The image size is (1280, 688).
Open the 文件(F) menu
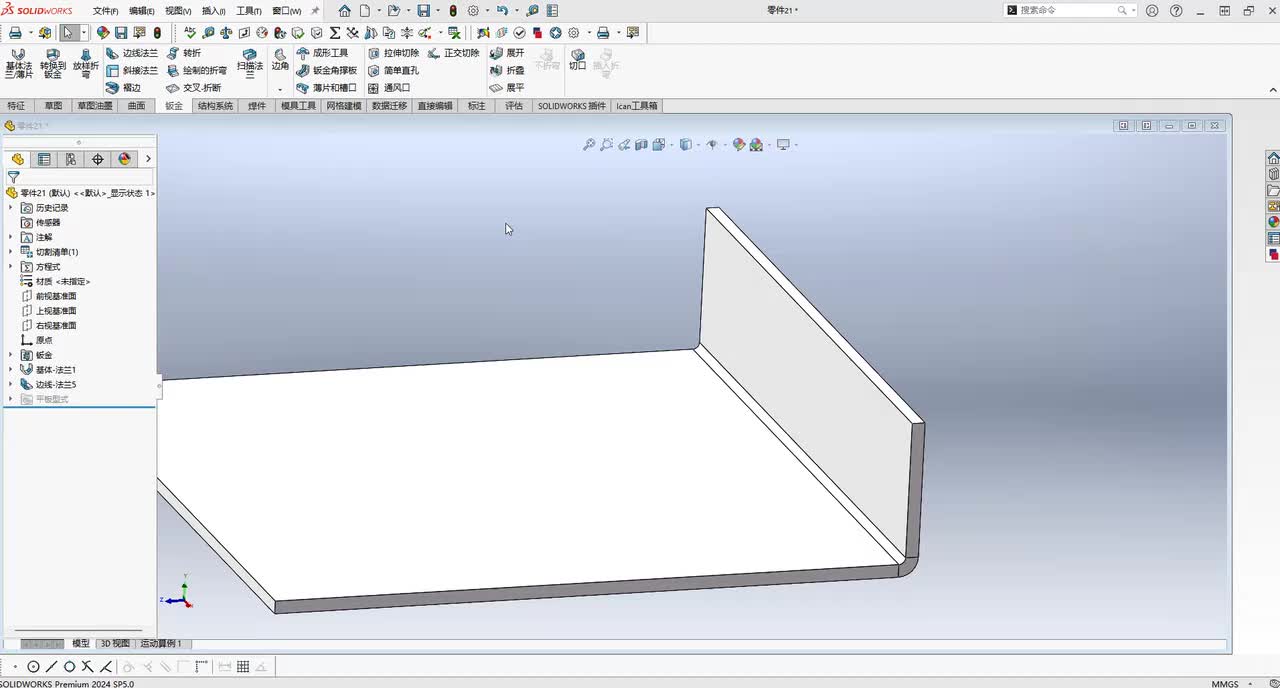coord(105,11)
